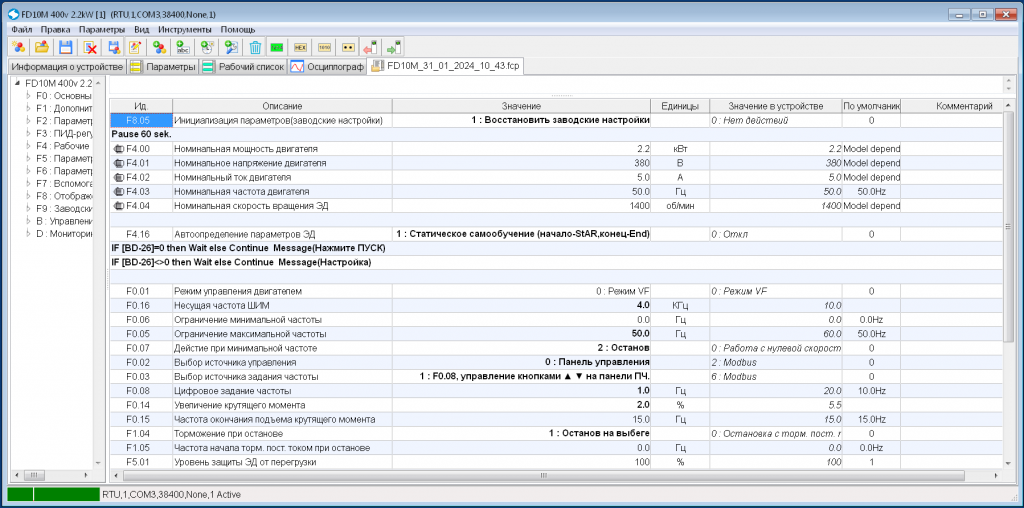1024x508 pixels.
Task: Expand the B : Управлени tree node
Action: click(x=29, y=221)
